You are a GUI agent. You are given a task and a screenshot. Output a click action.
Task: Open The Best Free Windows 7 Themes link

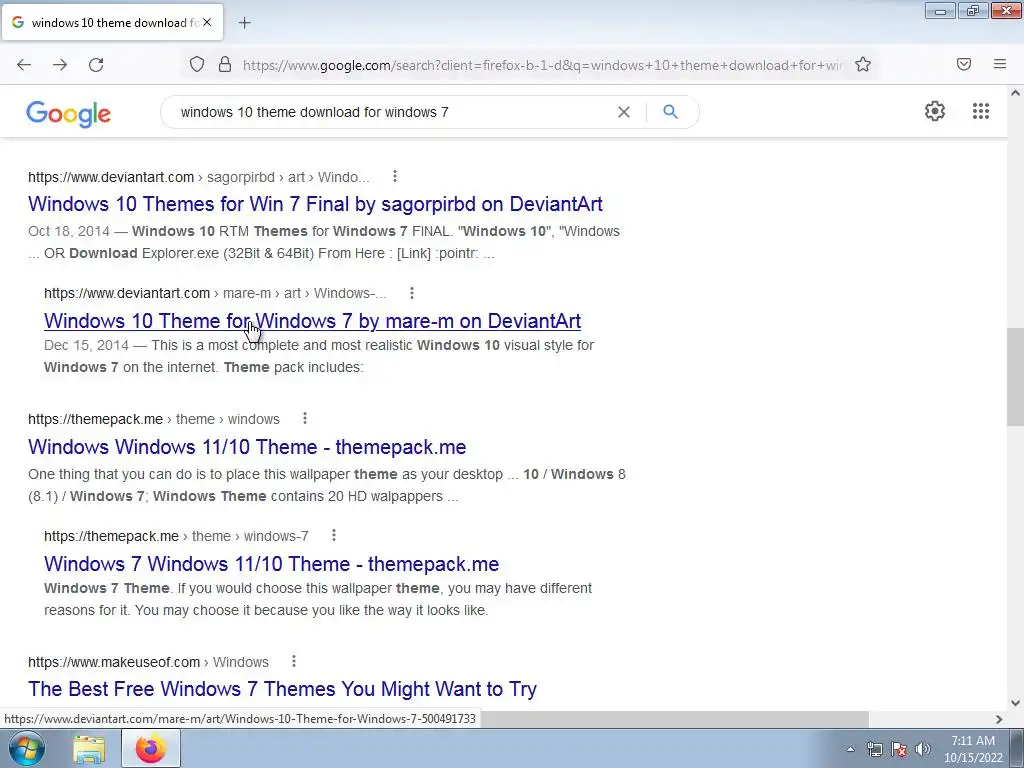[282, 689]
